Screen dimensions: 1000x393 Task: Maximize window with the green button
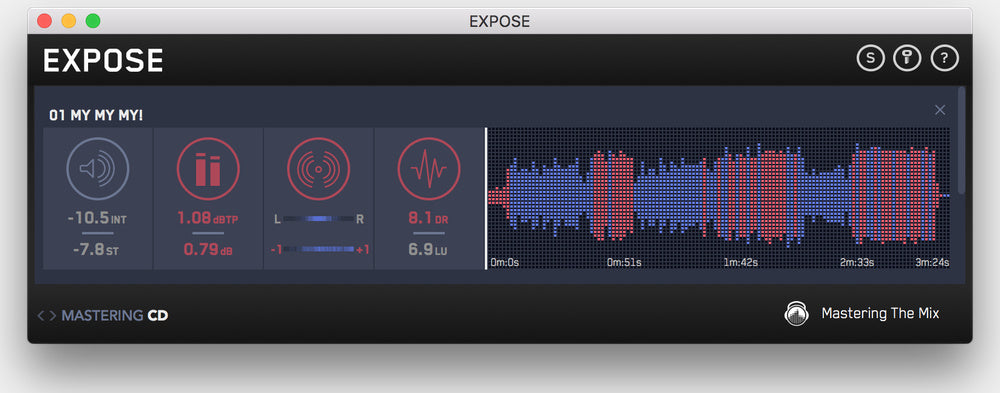93,21
